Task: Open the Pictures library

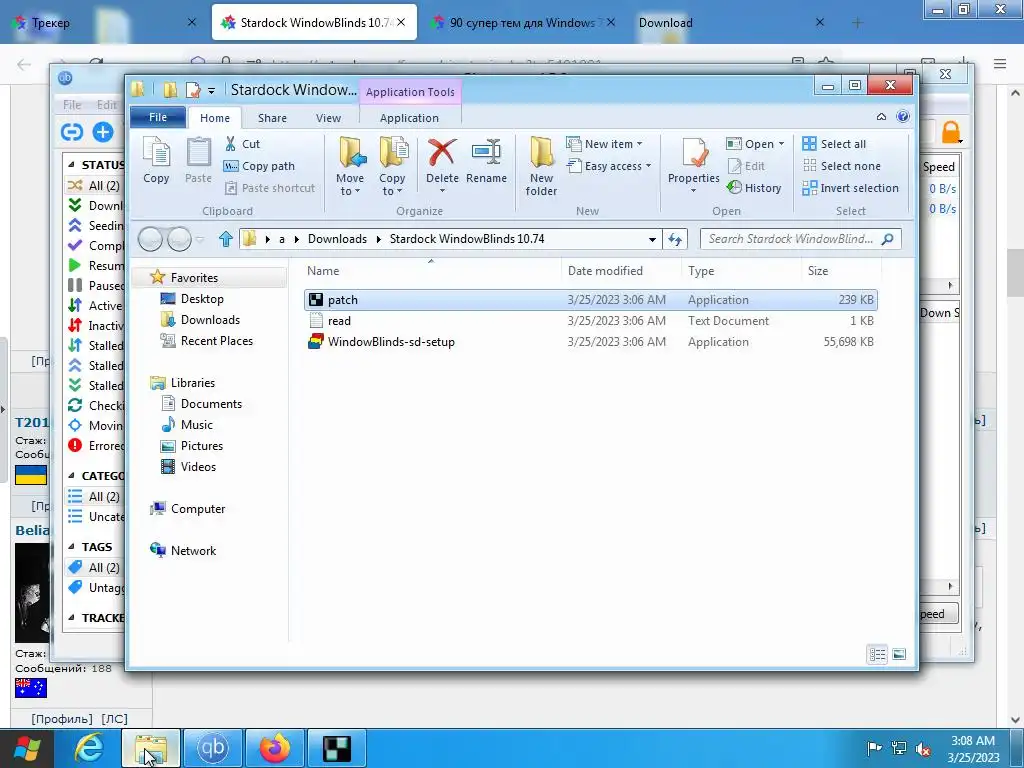Action: pyautogui.click(x=192, y=445)
